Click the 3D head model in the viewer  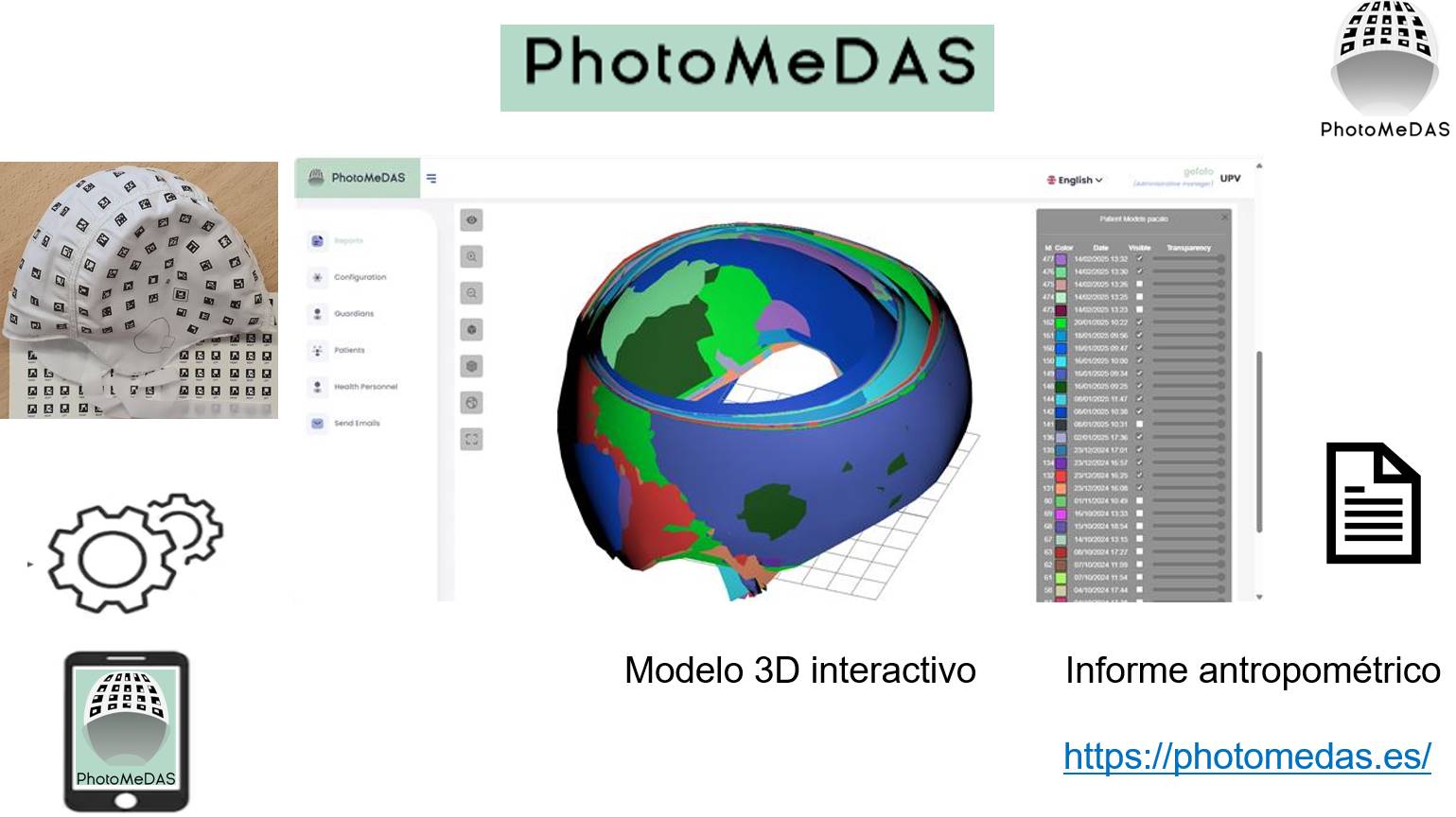[764, 409]
